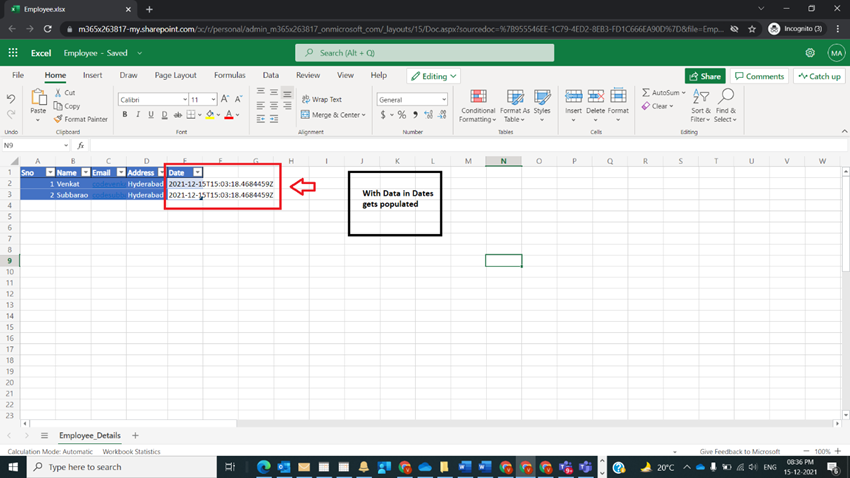
Task: Toggle Italic formatting
Action: pos(138,114)
